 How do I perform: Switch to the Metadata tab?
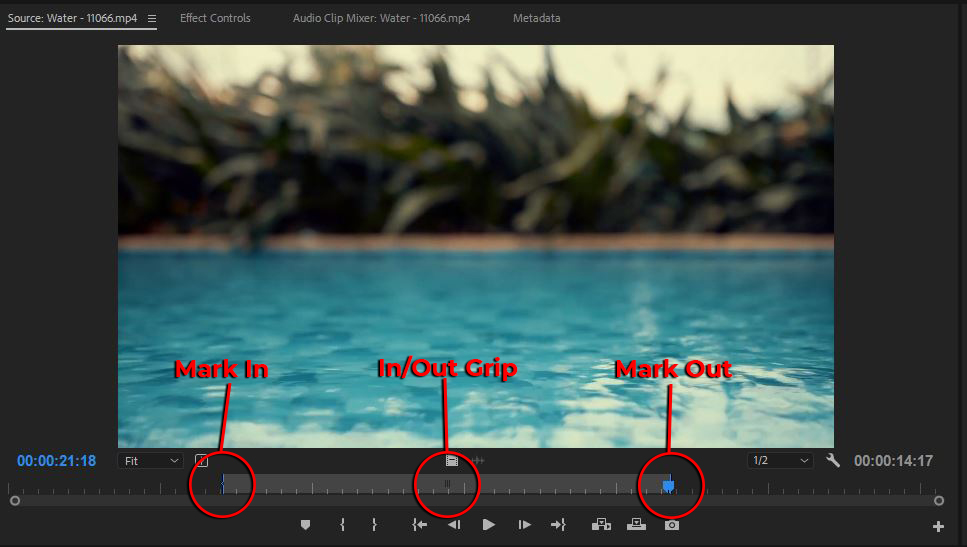point(536,18)
